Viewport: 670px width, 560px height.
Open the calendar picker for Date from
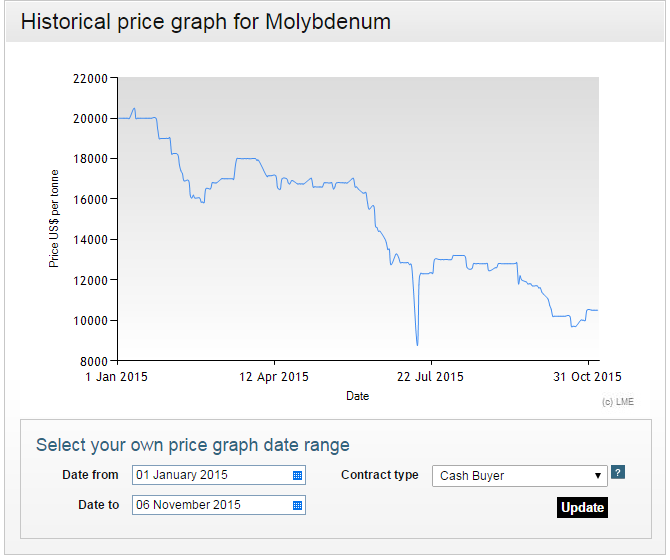click(297, 475)
